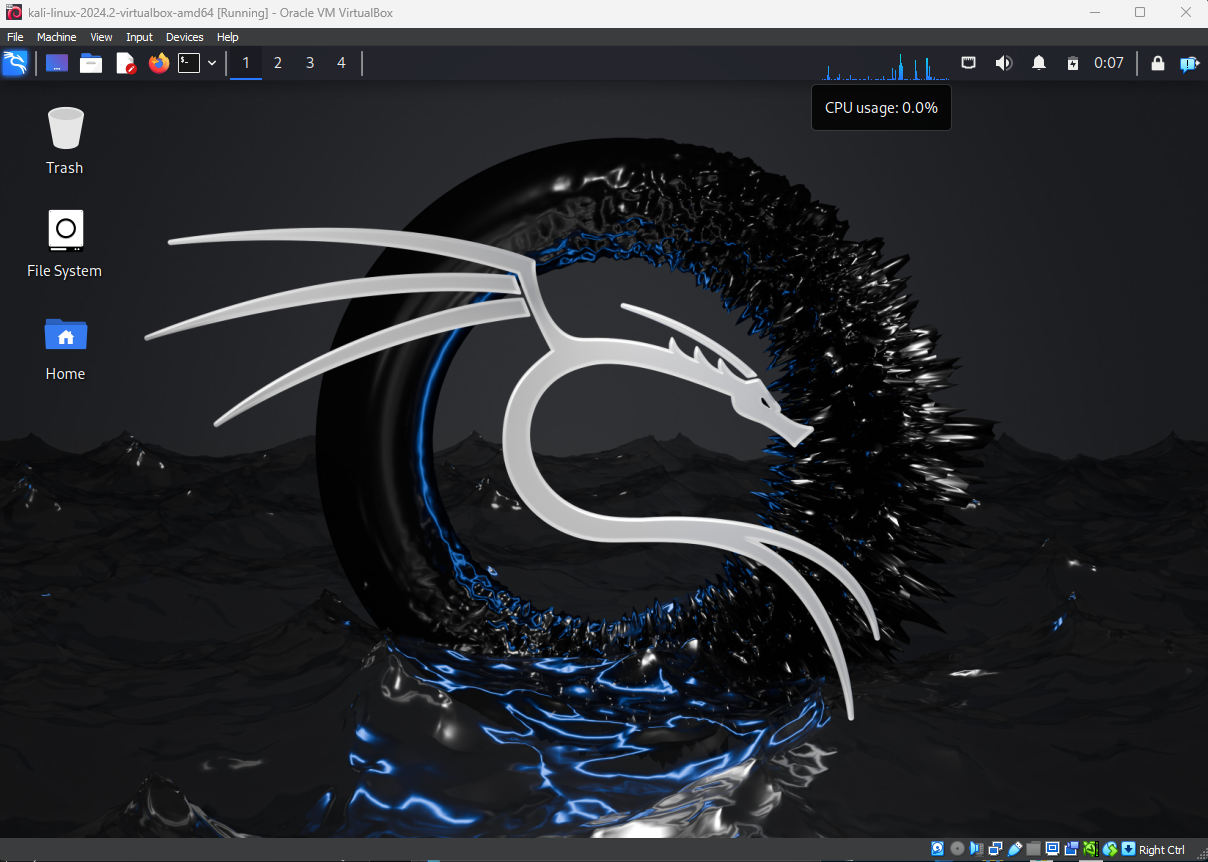
Task: Click the USB devices indicator
Action: pos(1015,849)
